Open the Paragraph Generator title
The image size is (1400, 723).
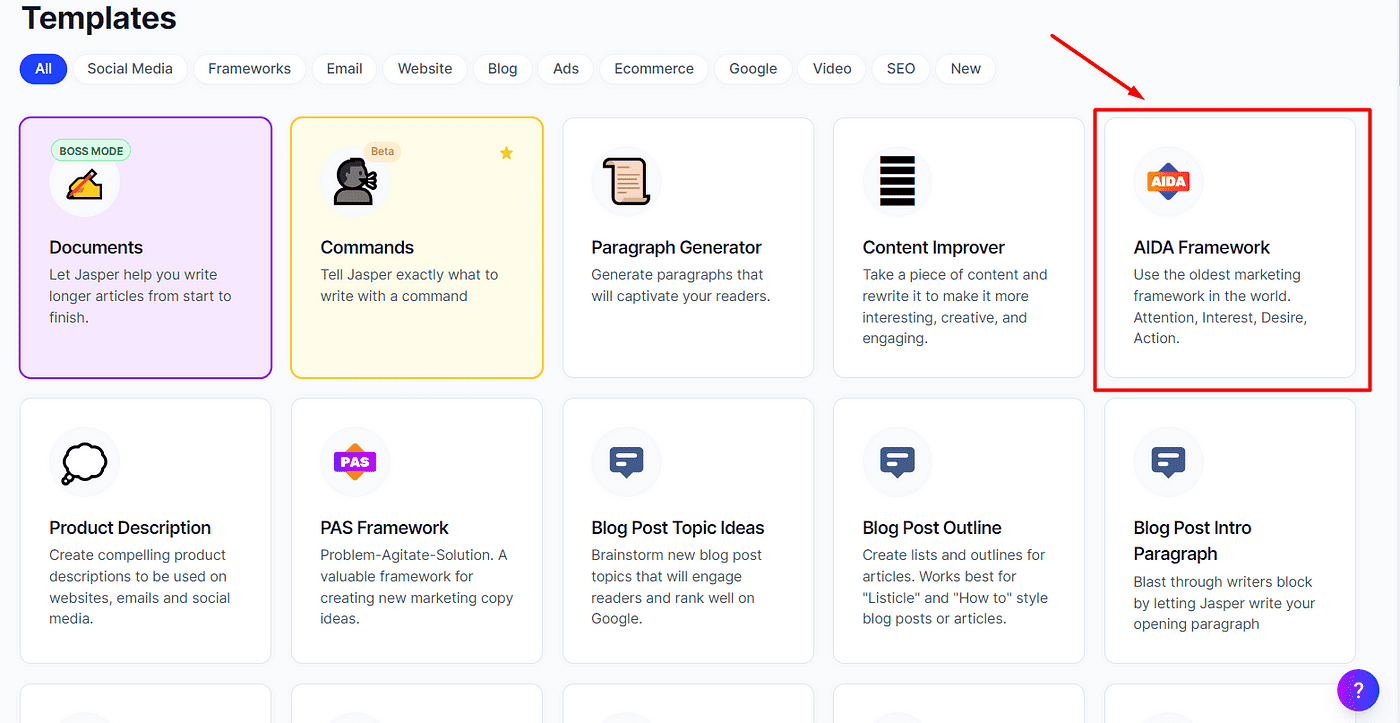click(676, 248)
